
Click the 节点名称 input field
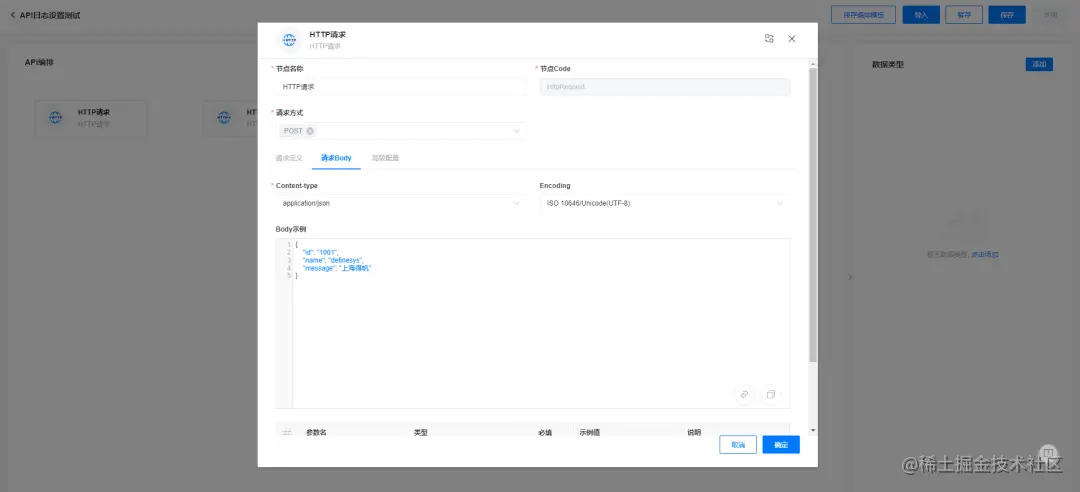tap(399, 87)
